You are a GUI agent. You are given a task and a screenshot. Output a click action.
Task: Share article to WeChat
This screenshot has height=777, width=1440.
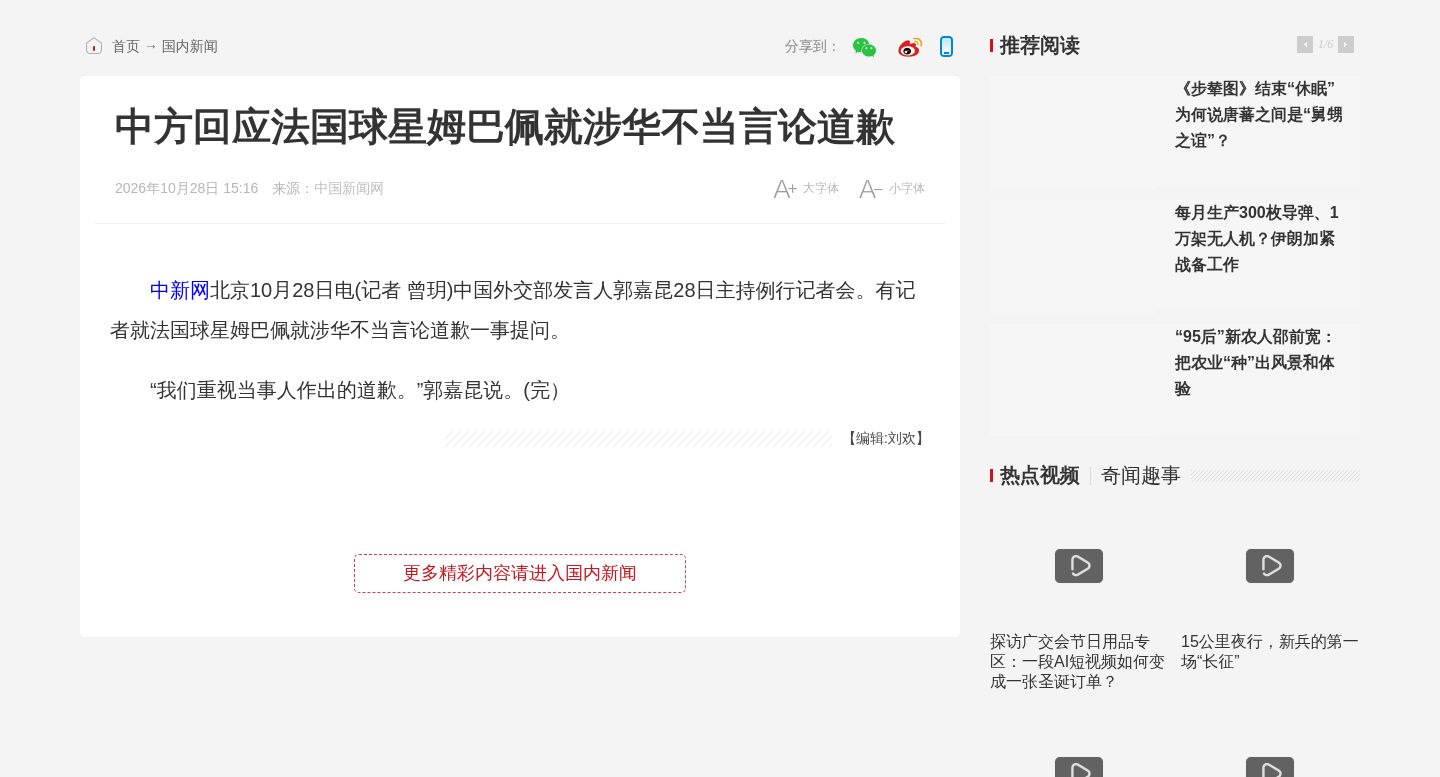tap(864, 47)
